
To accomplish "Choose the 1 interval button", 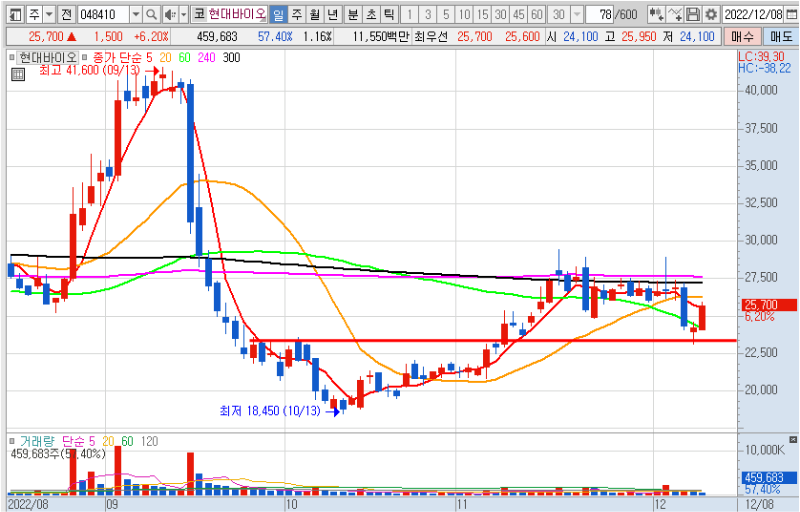I will (409, 14).
